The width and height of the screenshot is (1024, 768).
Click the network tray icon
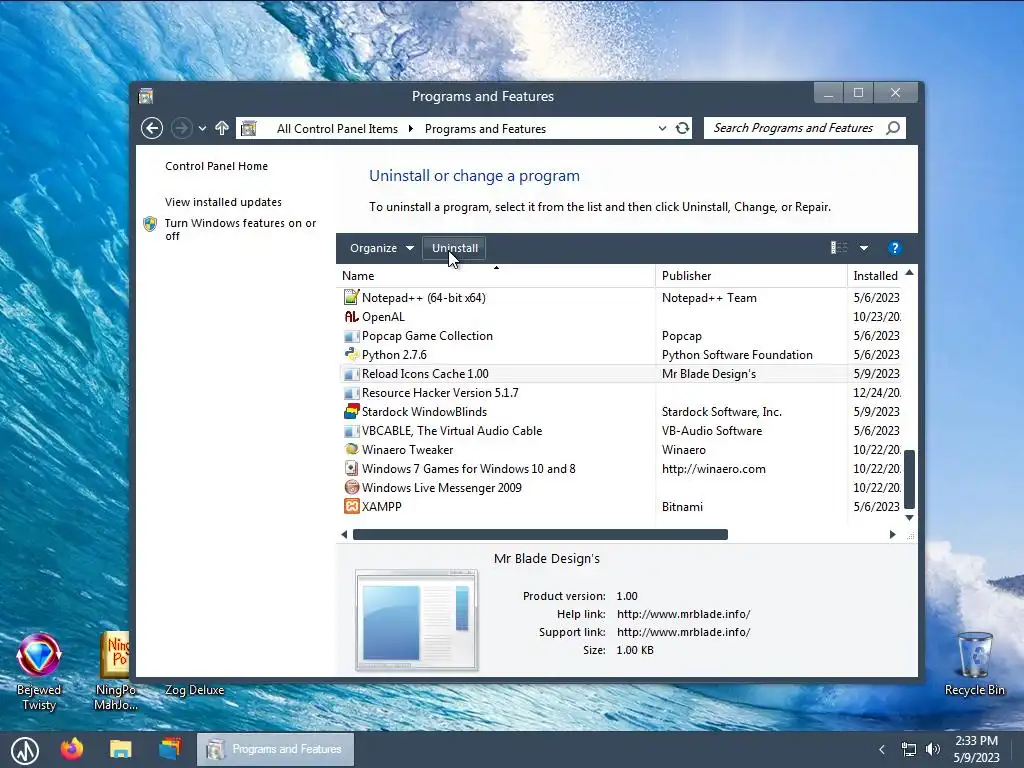click(908, 749)
